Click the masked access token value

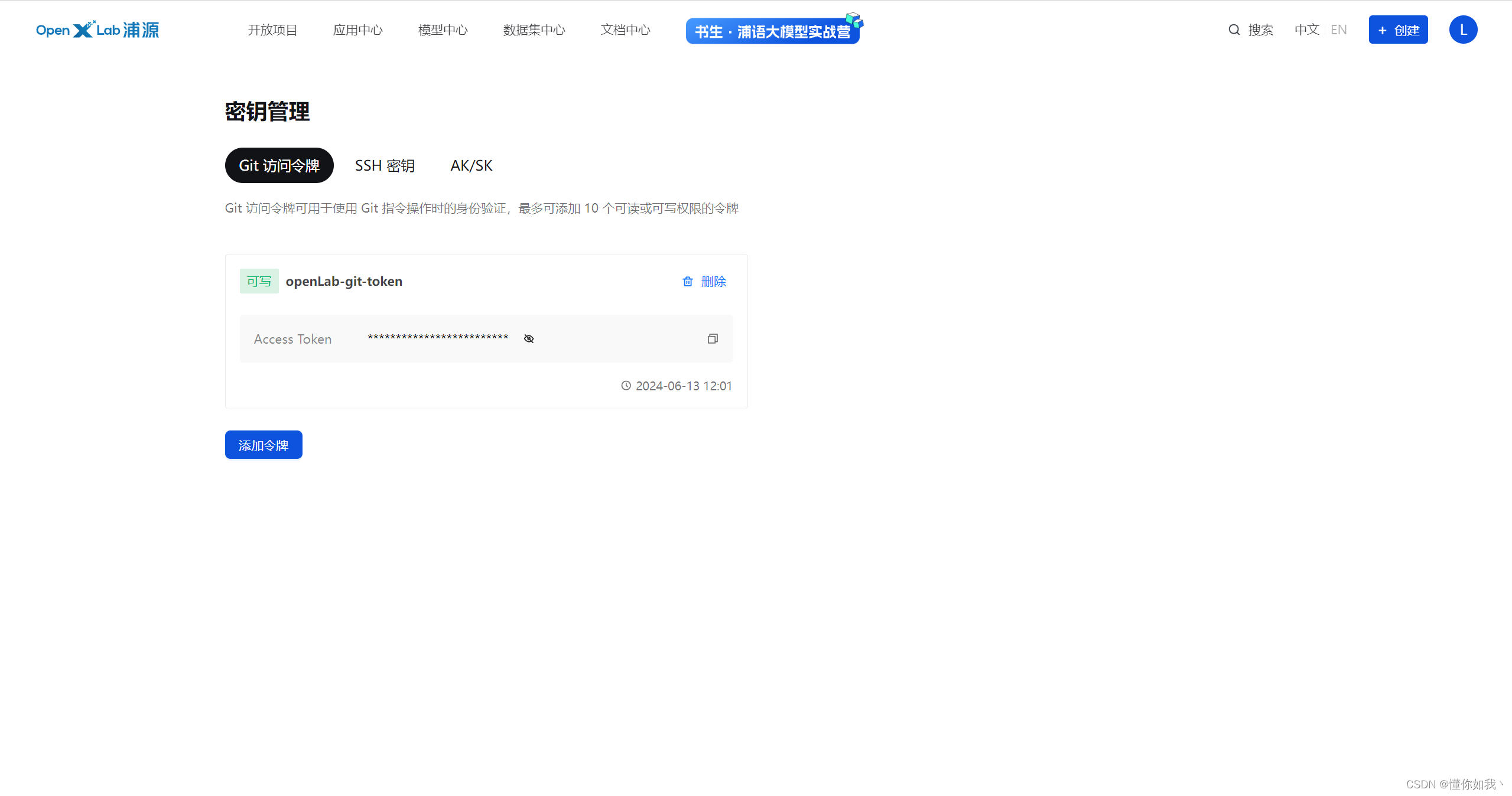point(438,338)
